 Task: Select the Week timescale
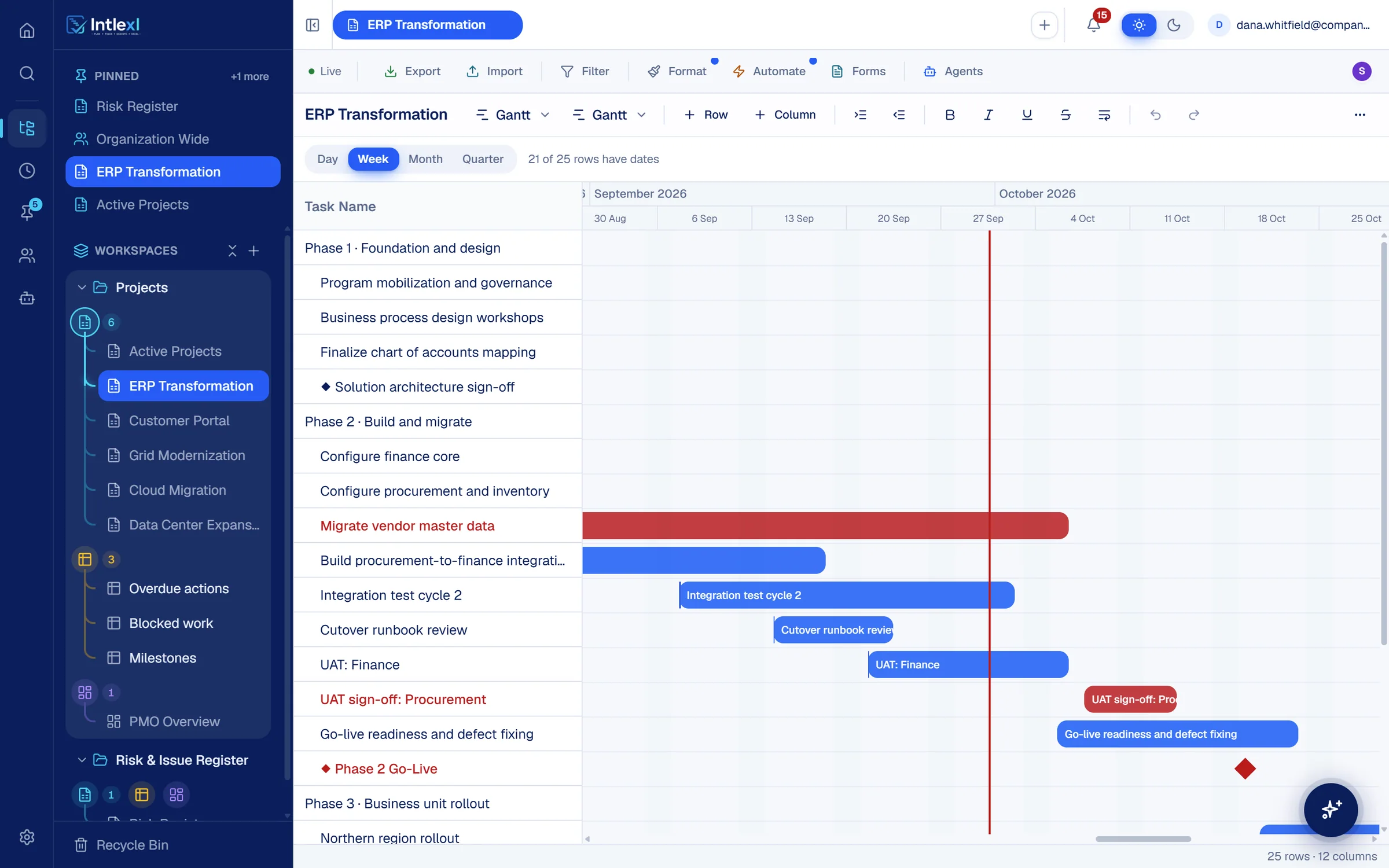pyautogui.click(x=373, y=159)
